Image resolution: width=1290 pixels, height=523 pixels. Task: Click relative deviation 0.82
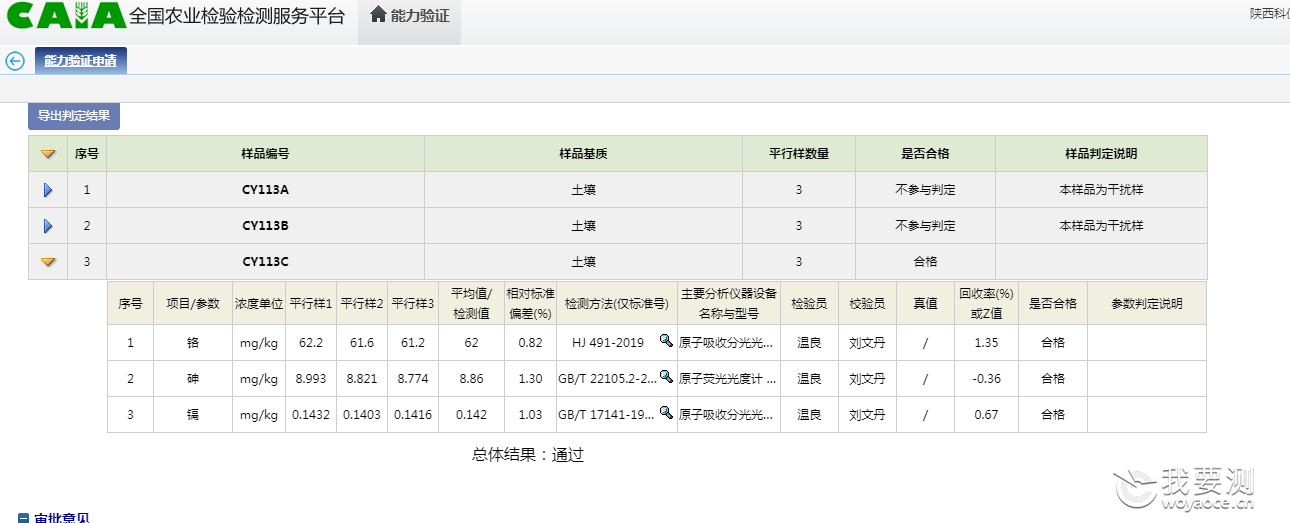pyautogui.click(x=530, y=342)
